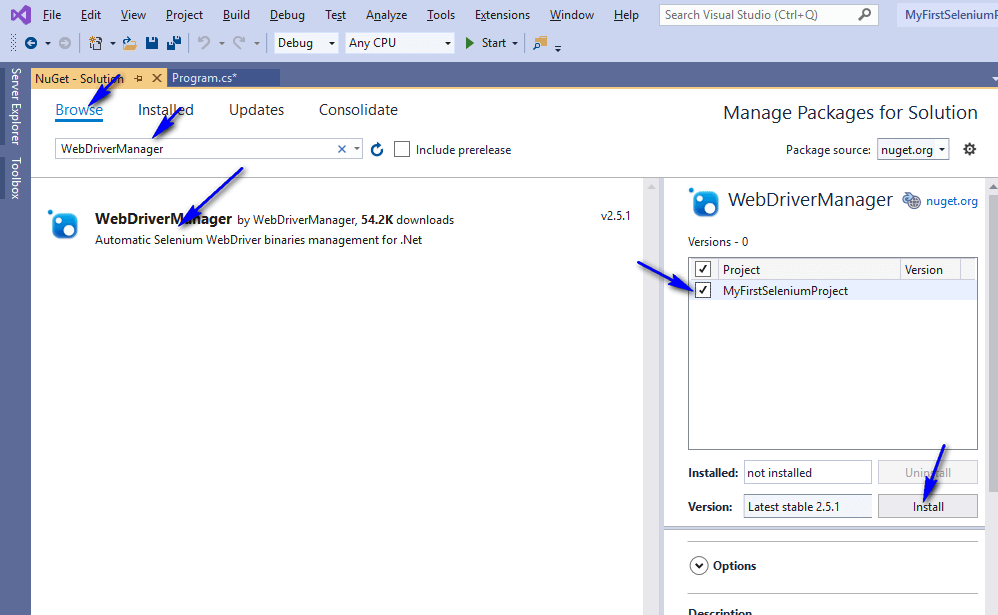This screenshot has width=998, height=615.
Task: Open the Extensions menu
Action: tap(502, 15)
